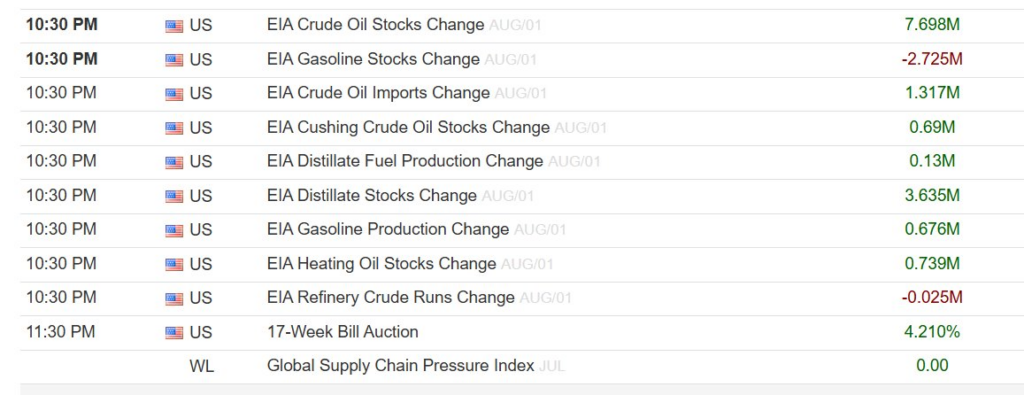Open 17-Week Bill Auction event
The image size is (1024, 395).
pyautogui.click(x=343, y=332)
